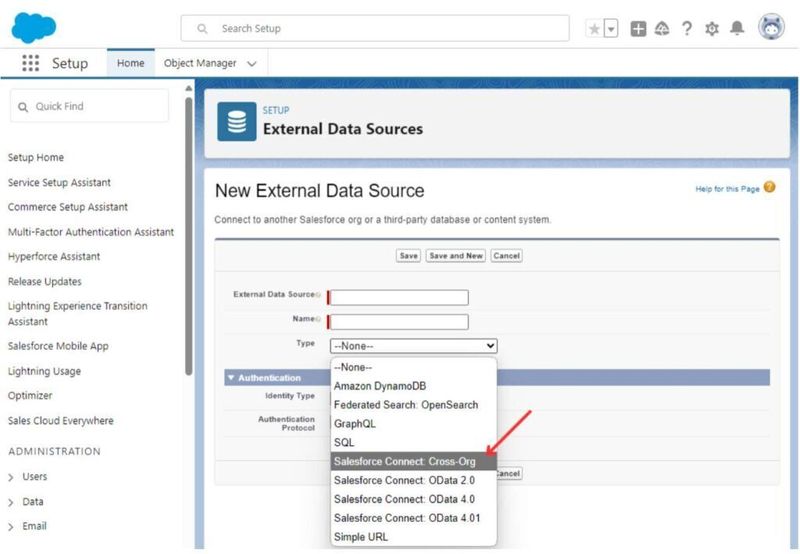The width and height of the screenshot is (800, 554).
Task: Click the top Save button
Action: coord(408,256)
